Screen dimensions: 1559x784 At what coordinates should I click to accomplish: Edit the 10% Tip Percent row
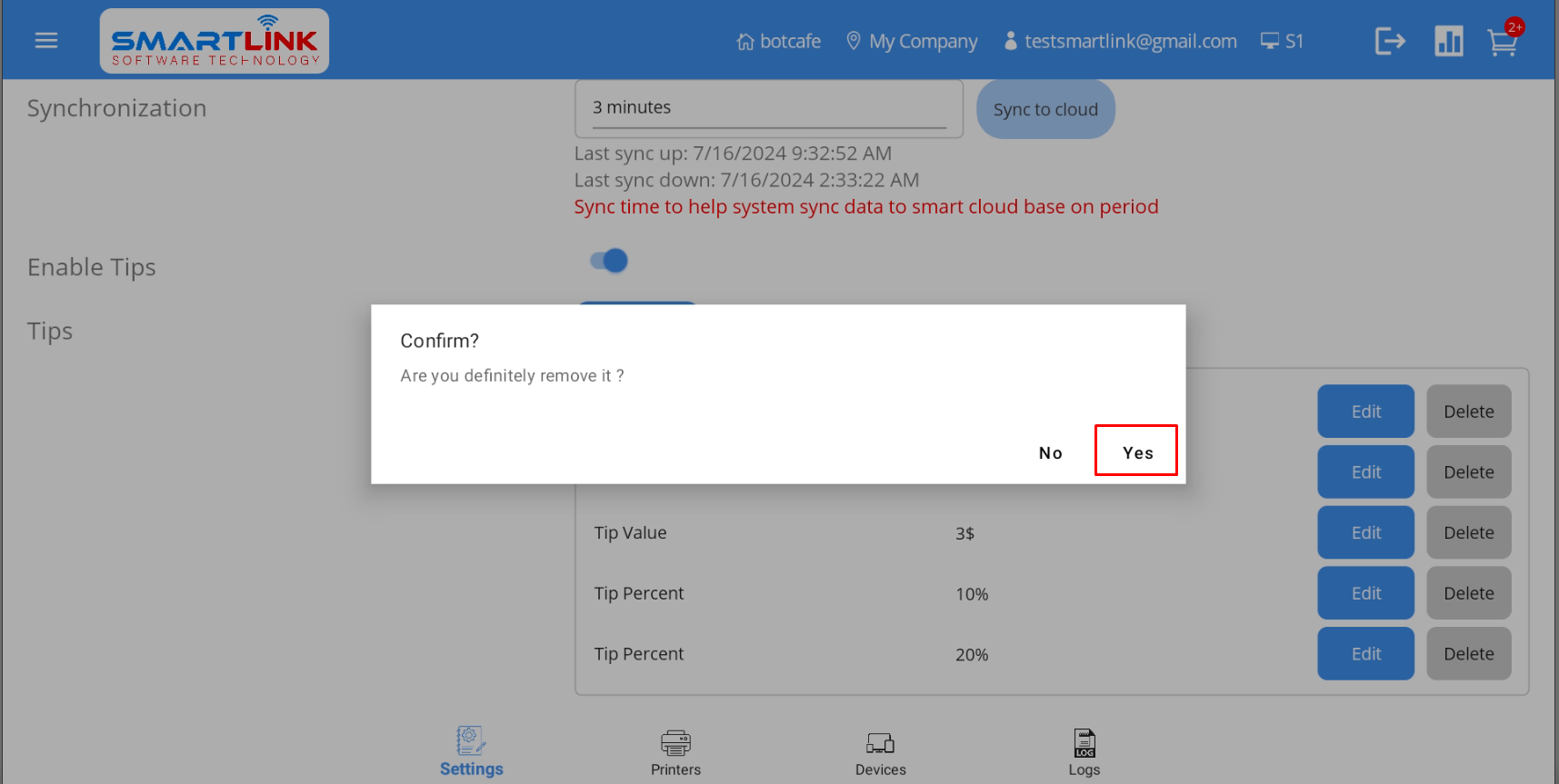[1365, 593]
